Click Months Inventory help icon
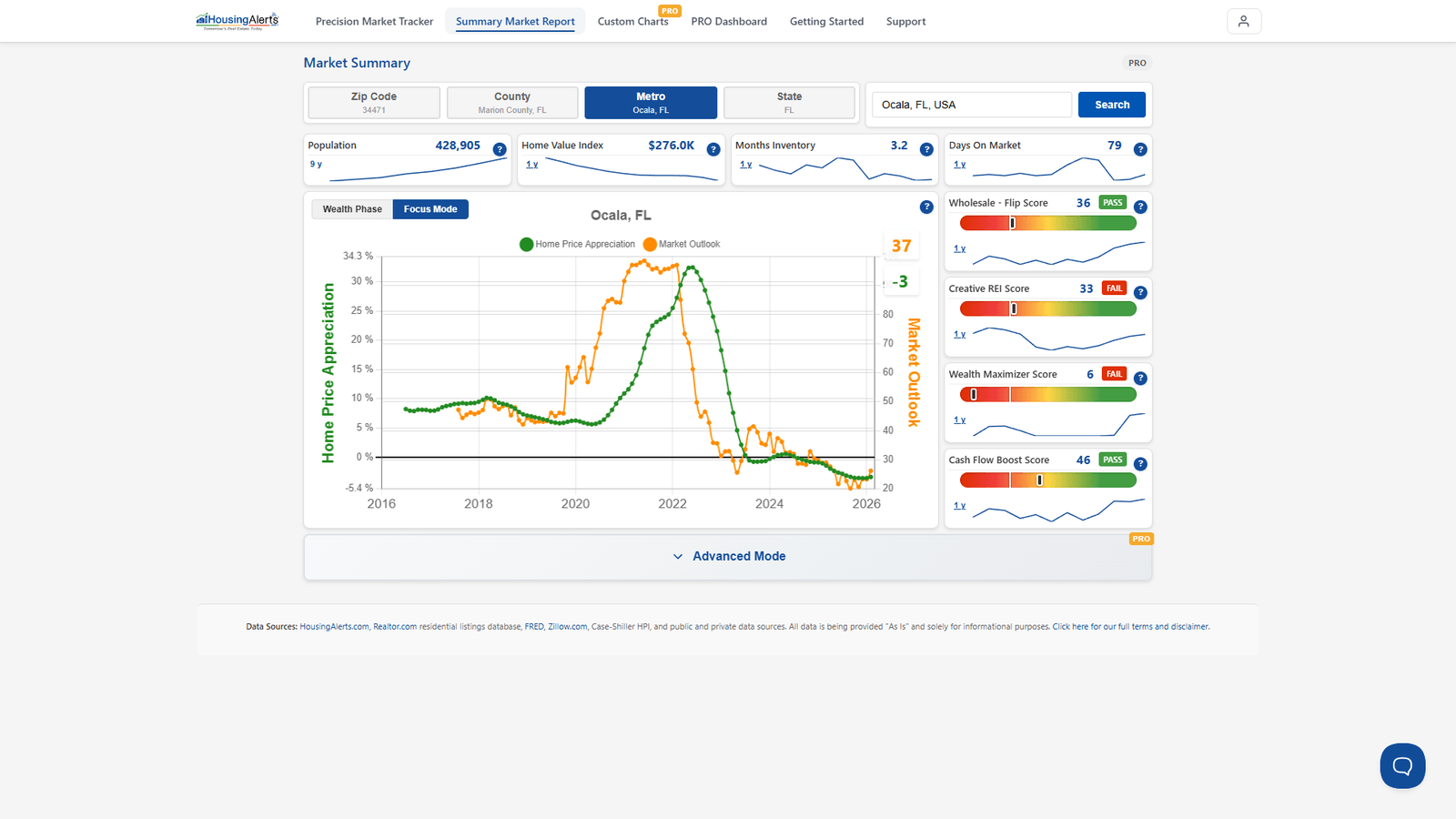Screen dimensions: 1456x819 click(926, 149)
